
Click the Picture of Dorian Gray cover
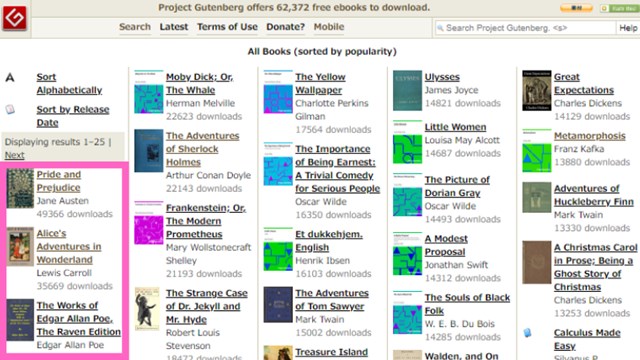pos(407,195)
